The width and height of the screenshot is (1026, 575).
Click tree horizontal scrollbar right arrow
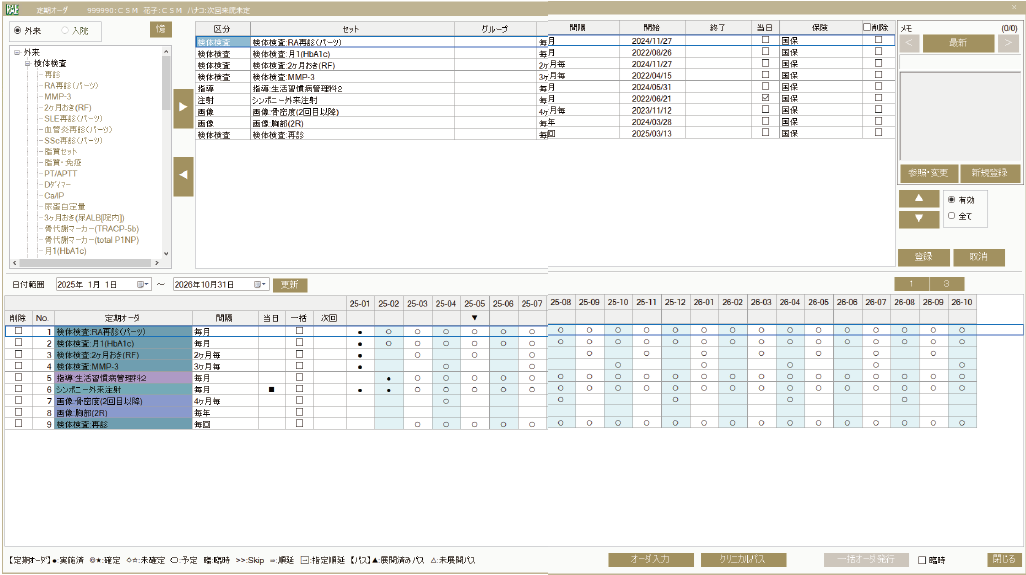(x=156, y=263)
